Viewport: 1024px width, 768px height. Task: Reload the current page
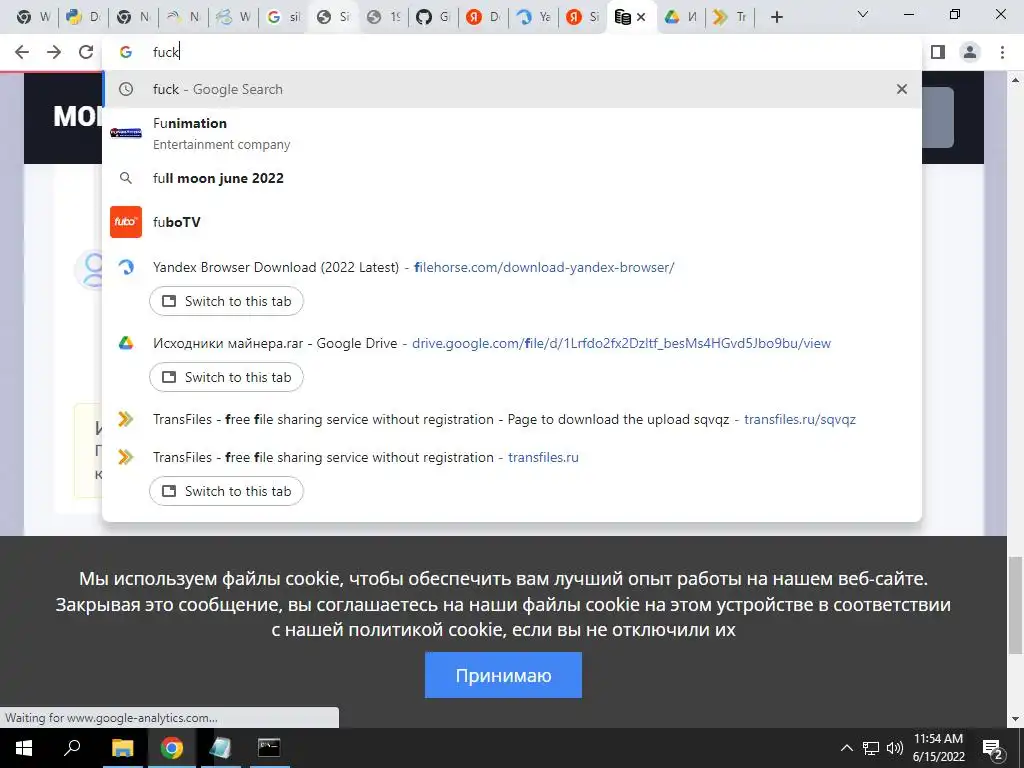(x=86, y=52)
